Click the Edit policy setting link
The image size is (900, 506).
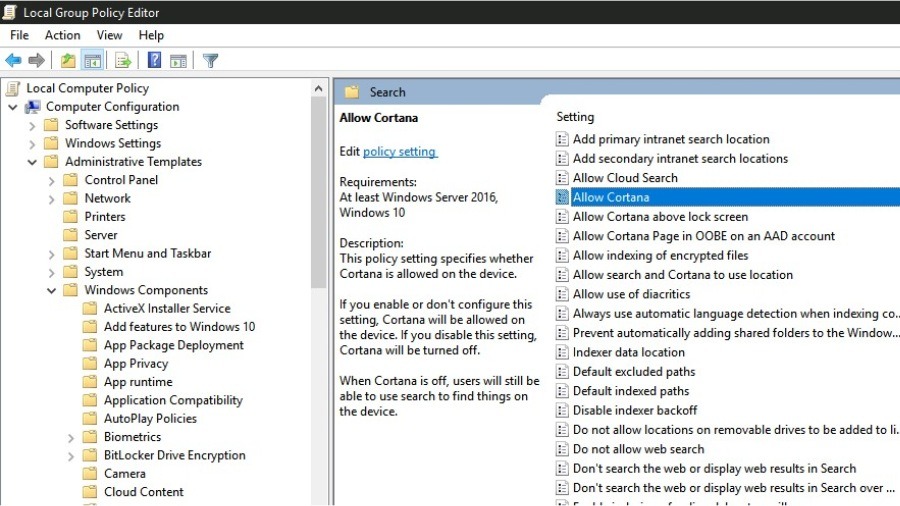point(399,152)
